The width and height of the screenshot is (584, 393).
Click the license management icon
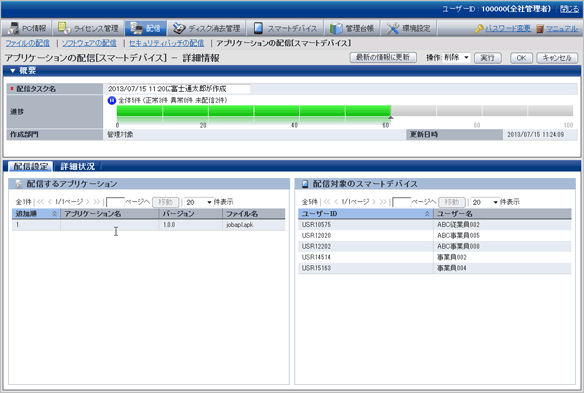[64, 28]
